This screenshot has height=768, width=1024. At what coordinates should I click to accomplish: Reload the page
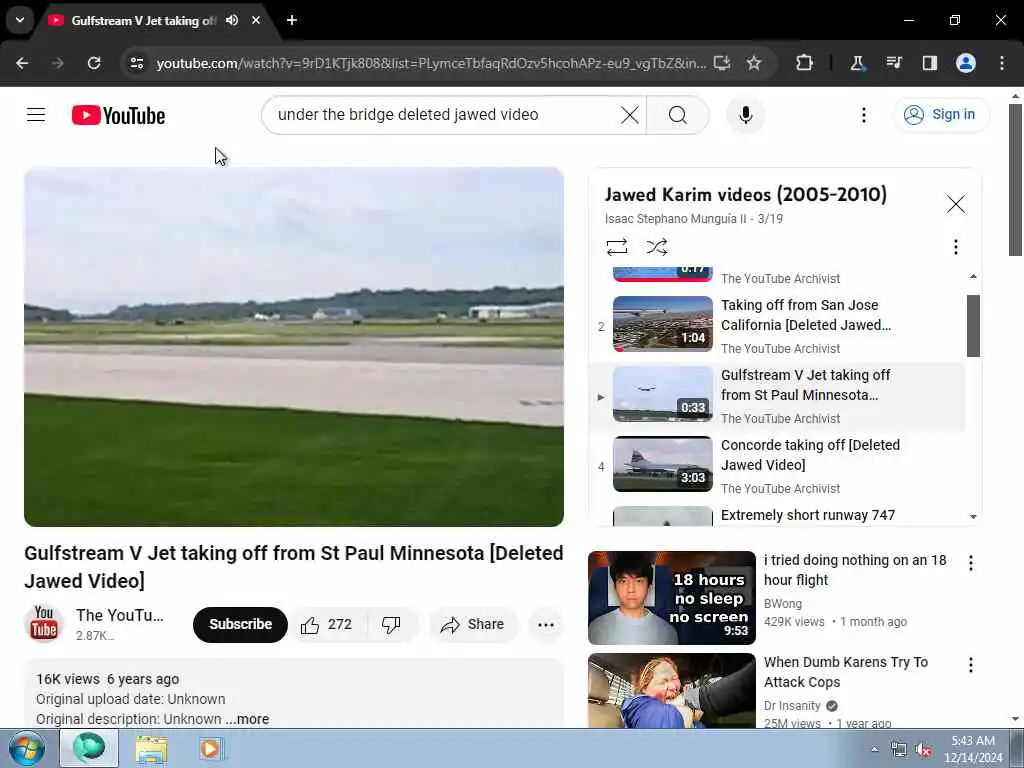pyautogui.click(x=94, y=63)
